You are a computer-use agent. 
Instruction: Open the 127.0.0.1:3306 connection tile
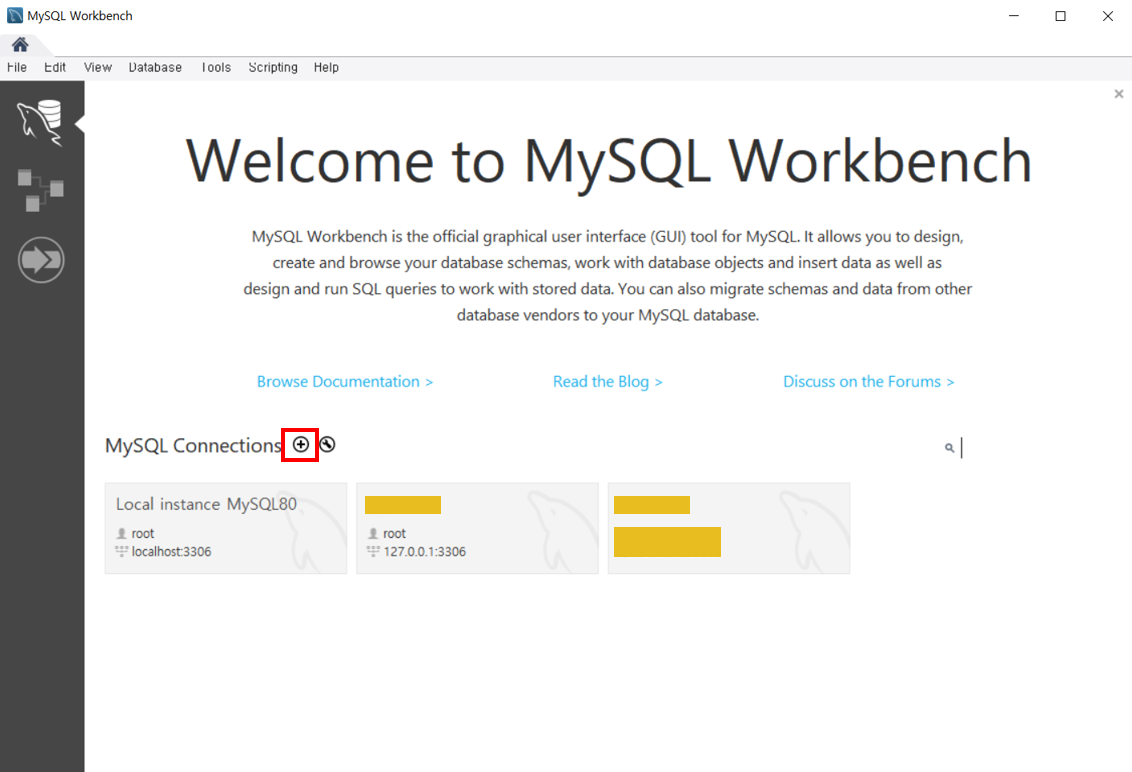[477, 528]
